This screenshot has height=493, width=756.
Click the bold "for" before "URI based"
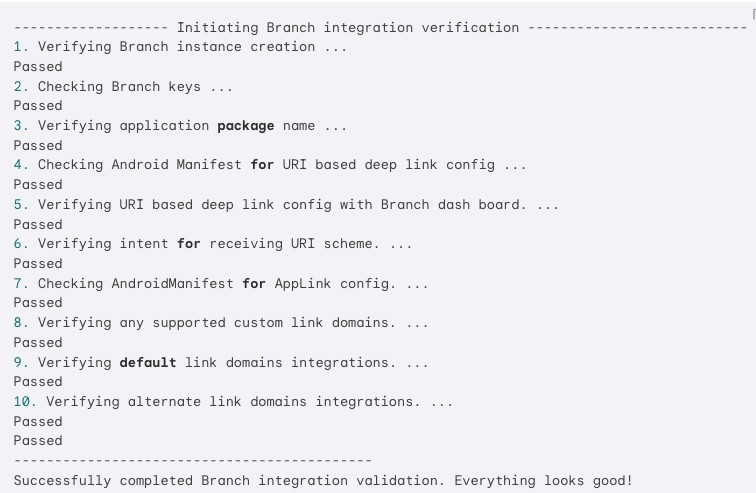click(262, 165)
